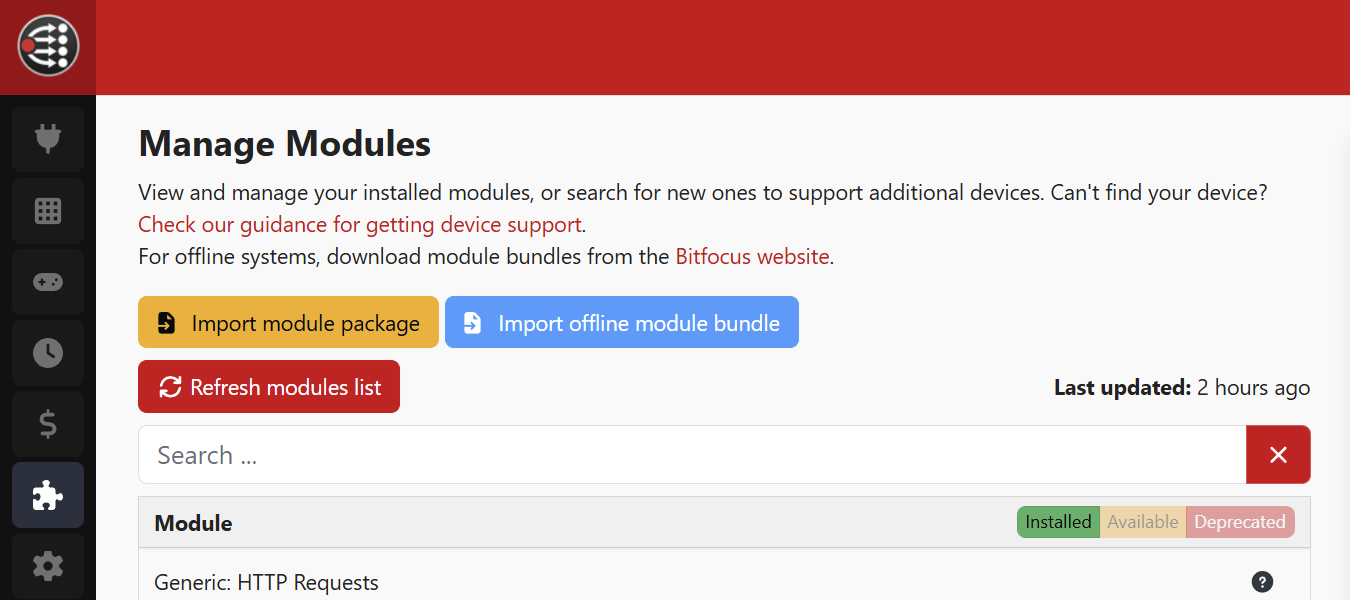The height and width of the screenshot is (600, 1350).
Task: Follow the Bitfocus website link
Action: click(x=752, y=256)
